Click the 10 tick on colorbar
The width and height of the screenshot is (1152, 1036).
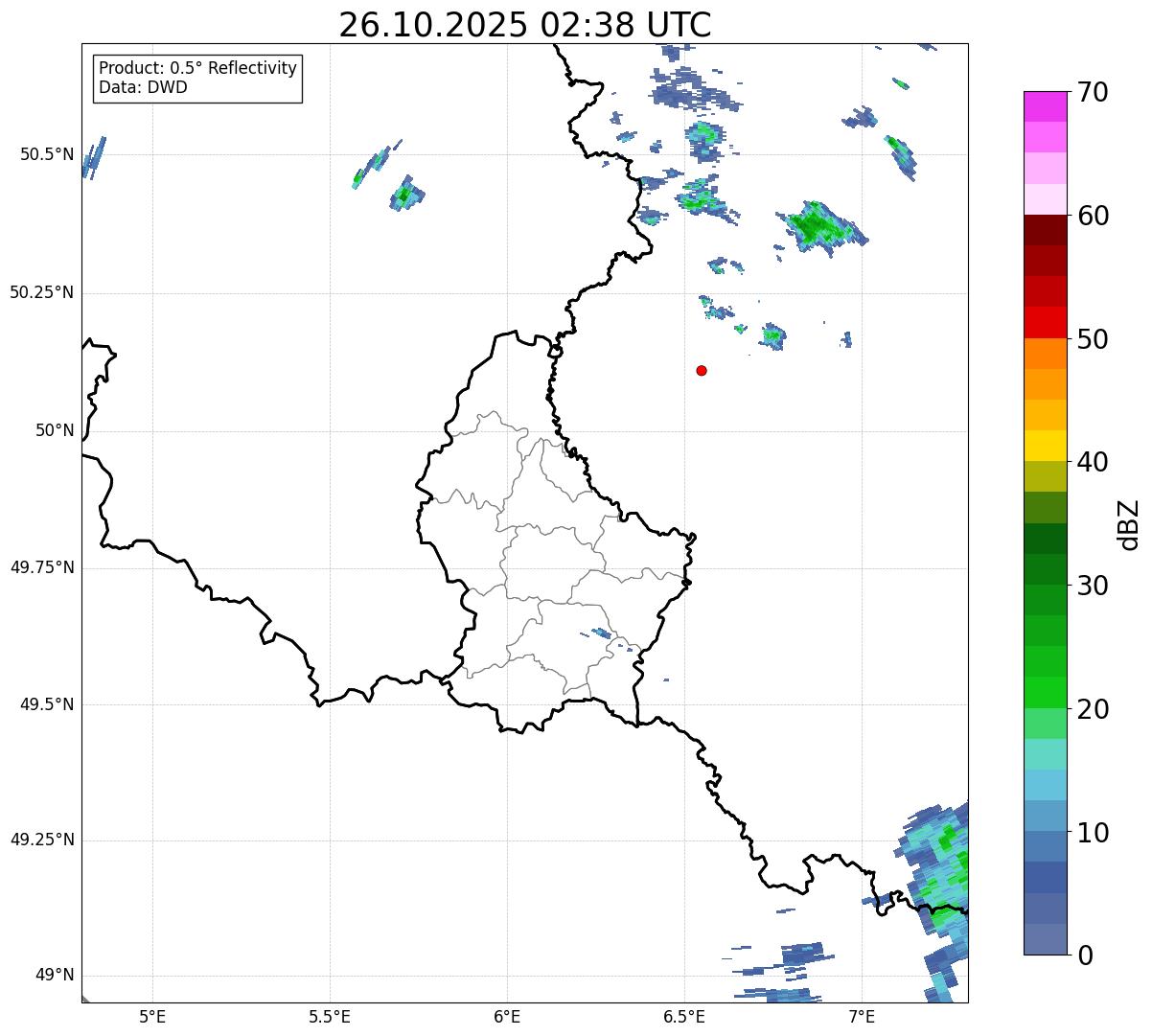[1093, 833]
